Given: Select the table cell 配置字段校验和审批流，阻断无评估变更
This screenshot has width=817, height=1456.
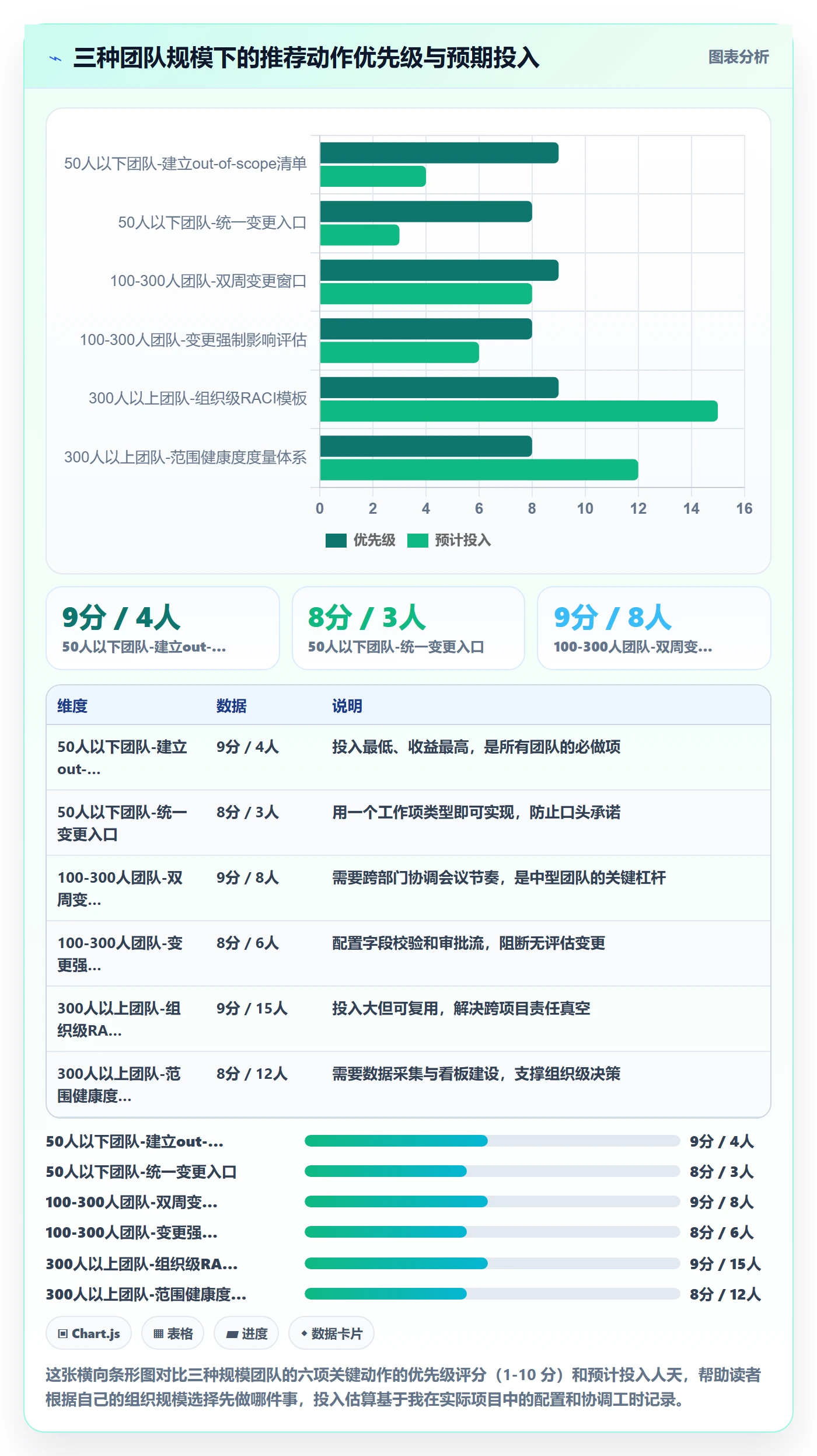Looking at the screenshot, I should coord(469,943).
